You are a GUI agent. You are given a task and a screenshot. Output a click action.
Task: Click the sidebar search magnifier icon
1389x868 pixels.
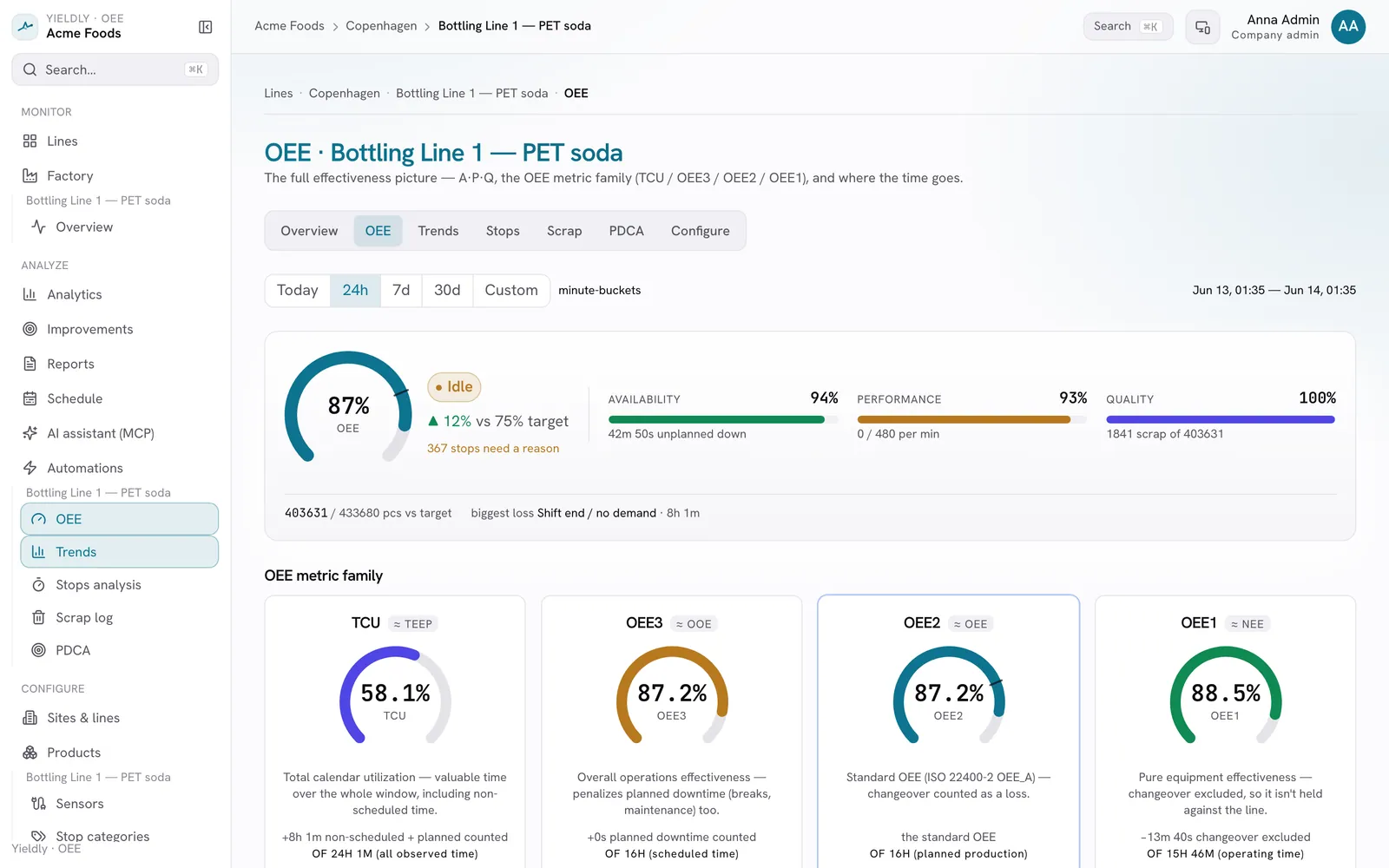pyautogui.click(x=30, y=69)
